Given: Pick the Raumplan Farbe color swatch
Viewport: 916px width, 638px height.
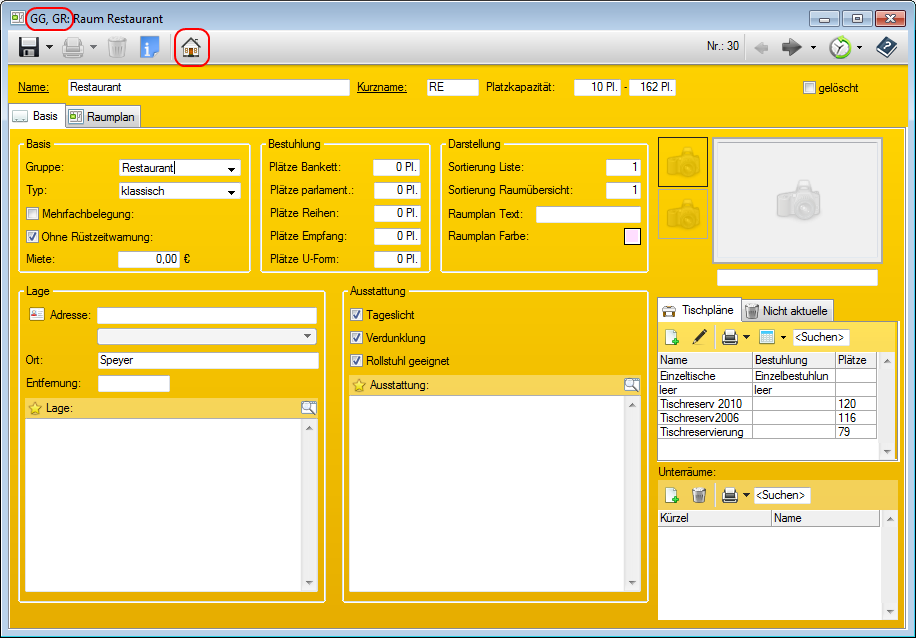Looking at the screenshot, I should coord(632,237).
